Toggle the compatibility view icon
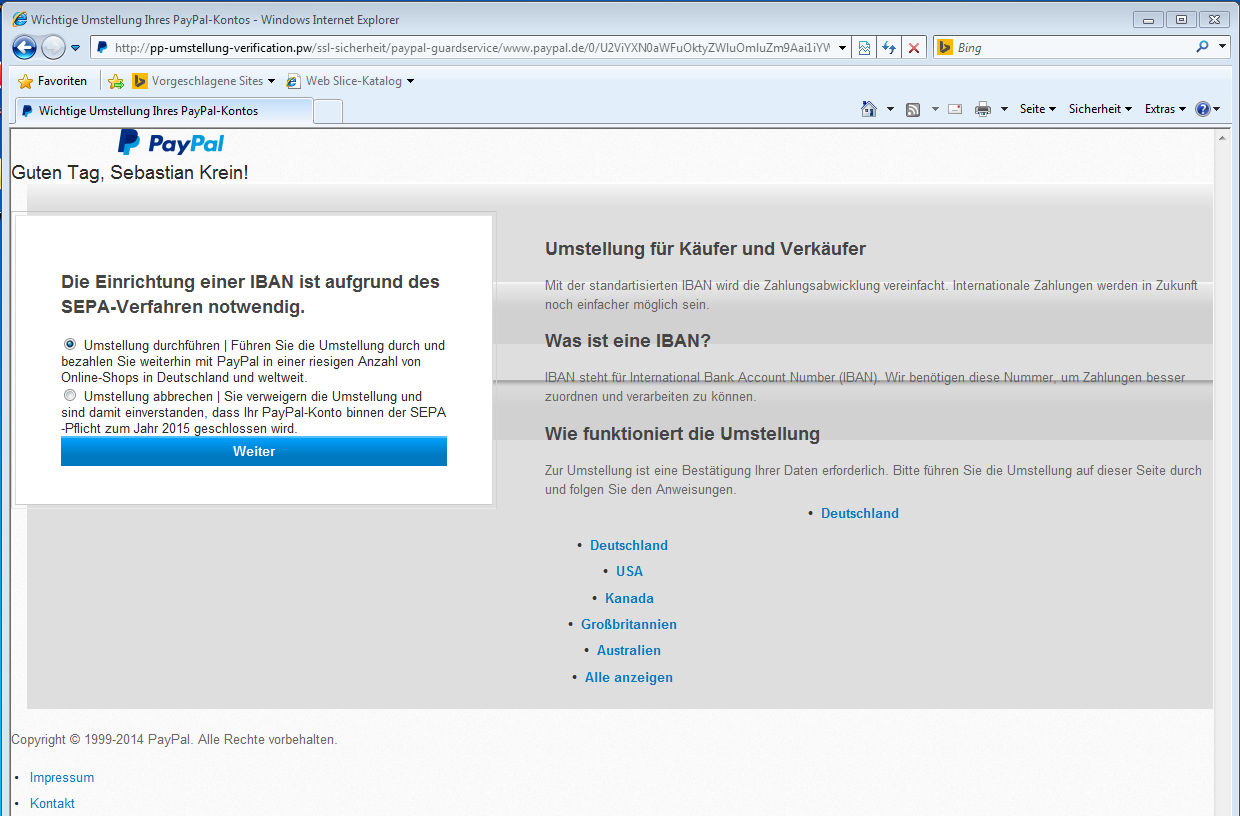Viewport: 1240px width, 816px height. (x=864, y=47)
